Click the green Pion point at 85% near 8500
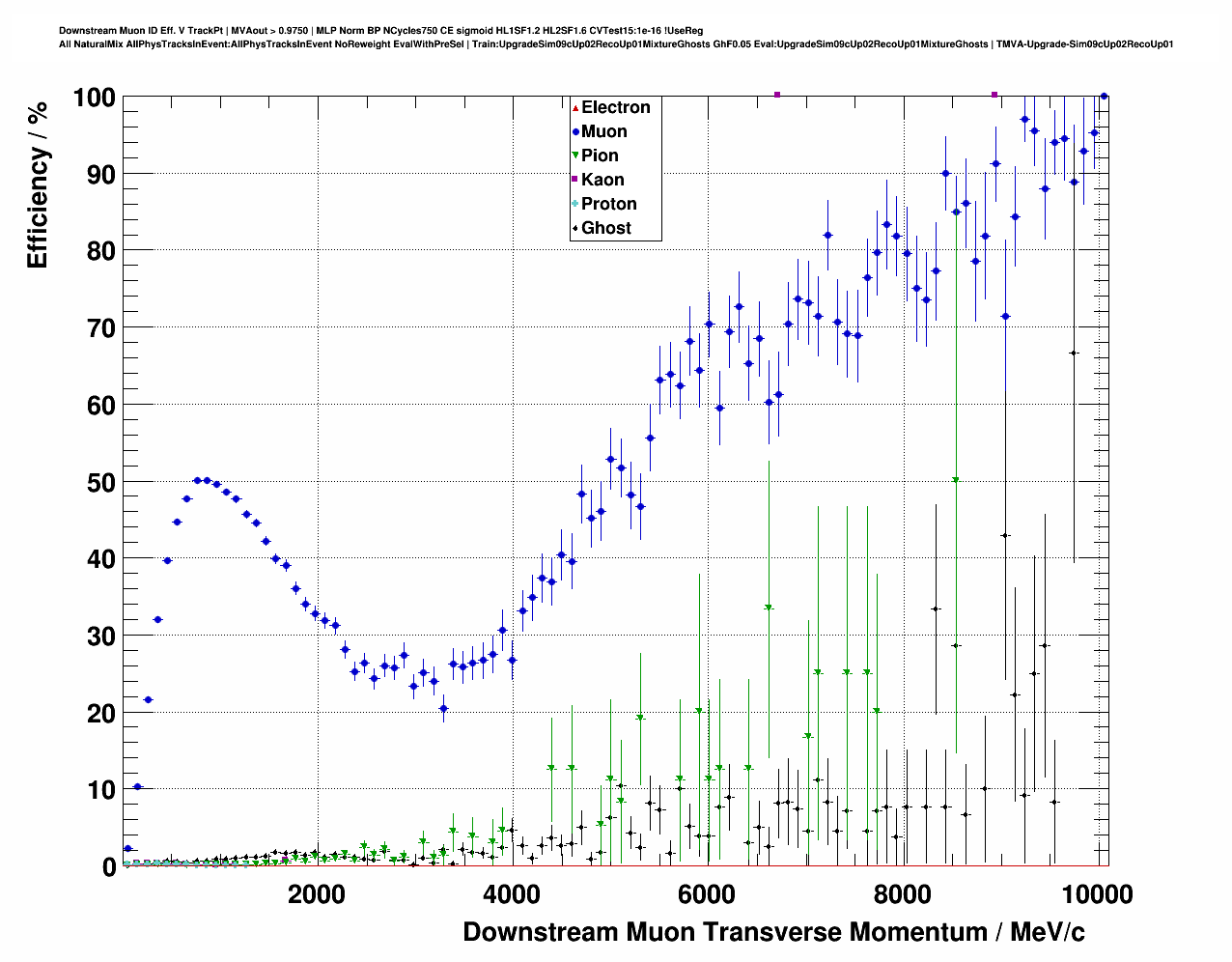 point(956,212)
